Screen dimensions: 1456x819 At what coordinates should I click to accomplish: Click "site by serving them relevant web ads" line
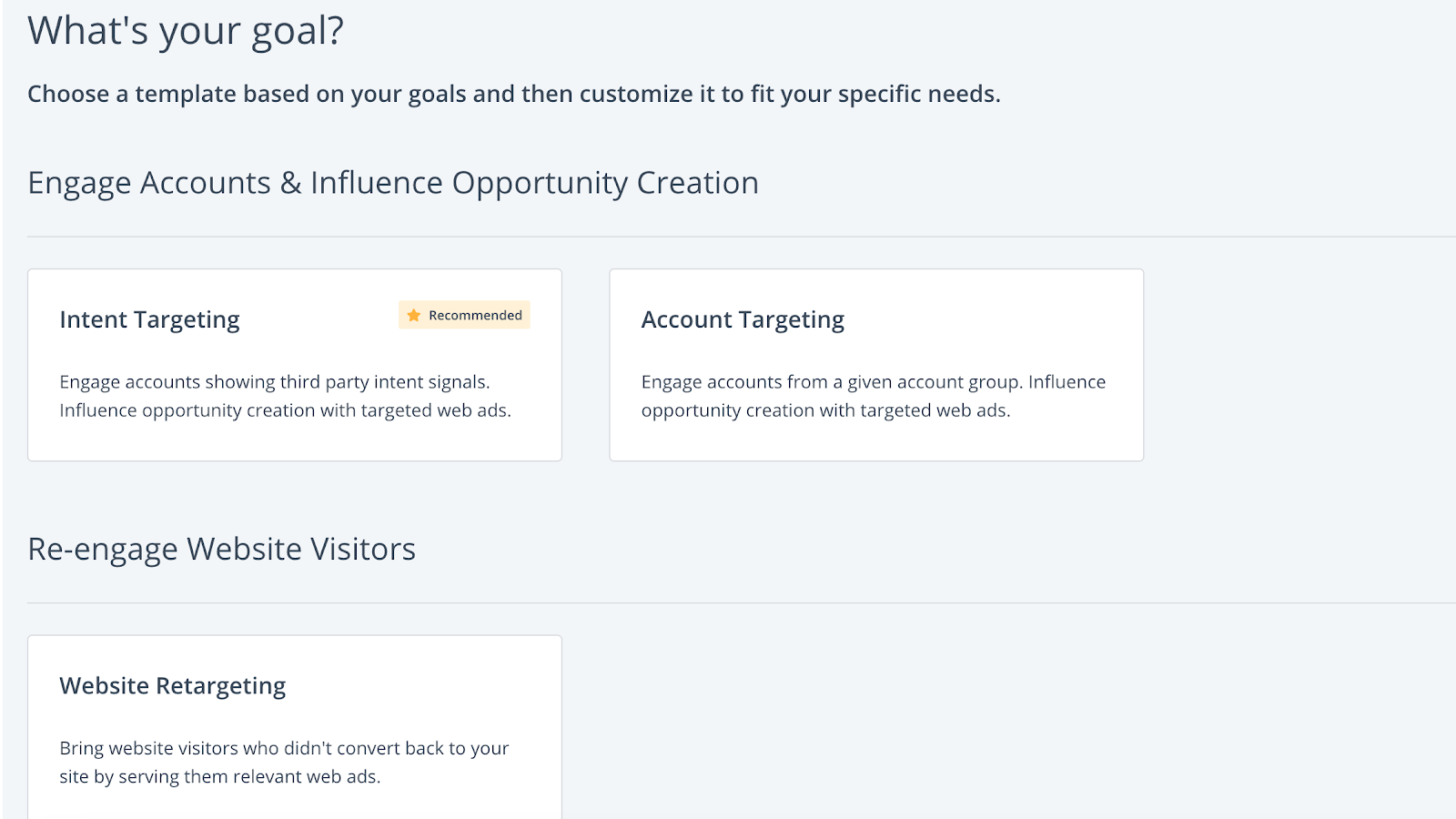tap(220, 777)
